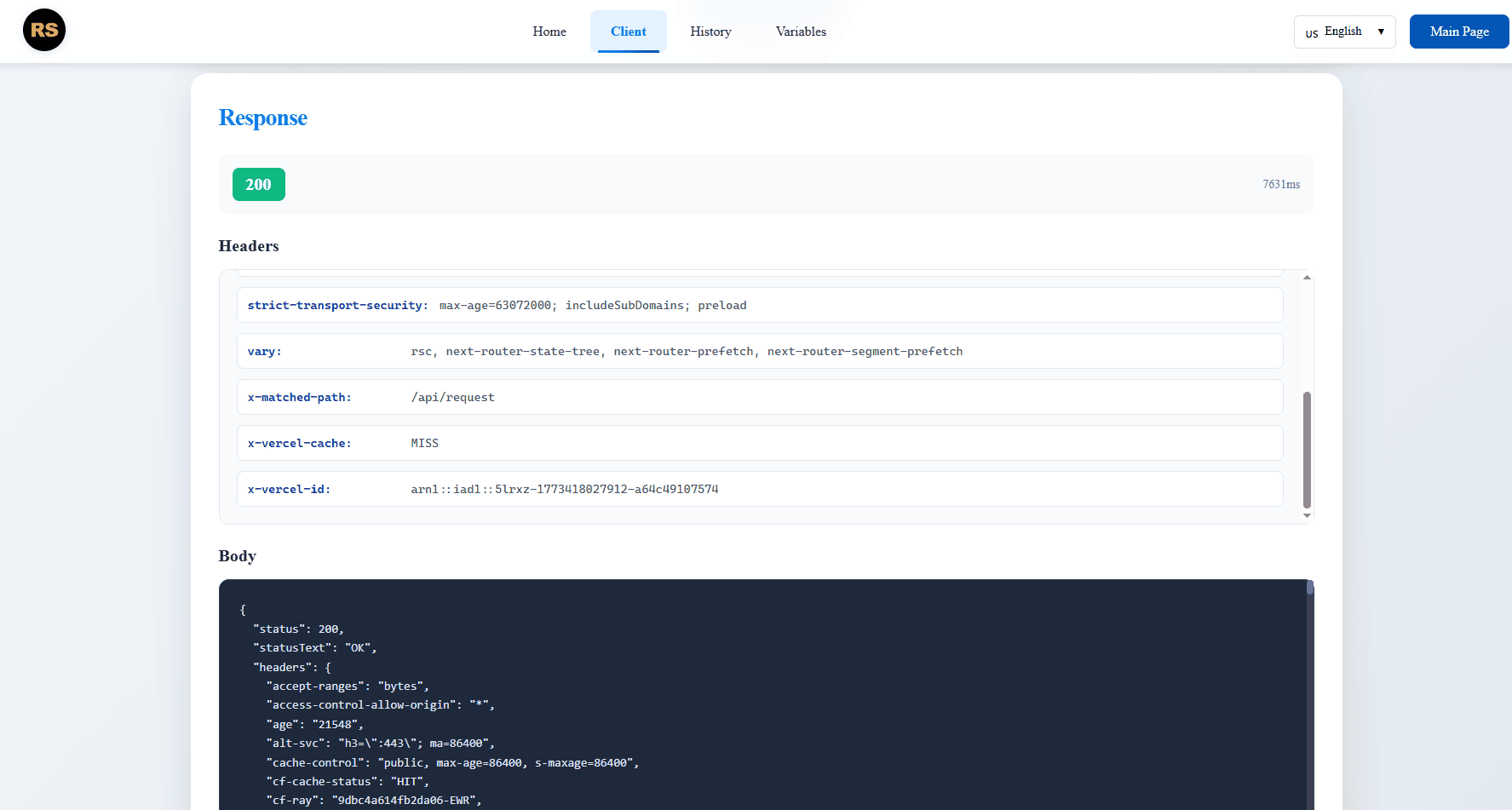Click the scroll-down arrow on the Headers panel

click(1306, 514)
